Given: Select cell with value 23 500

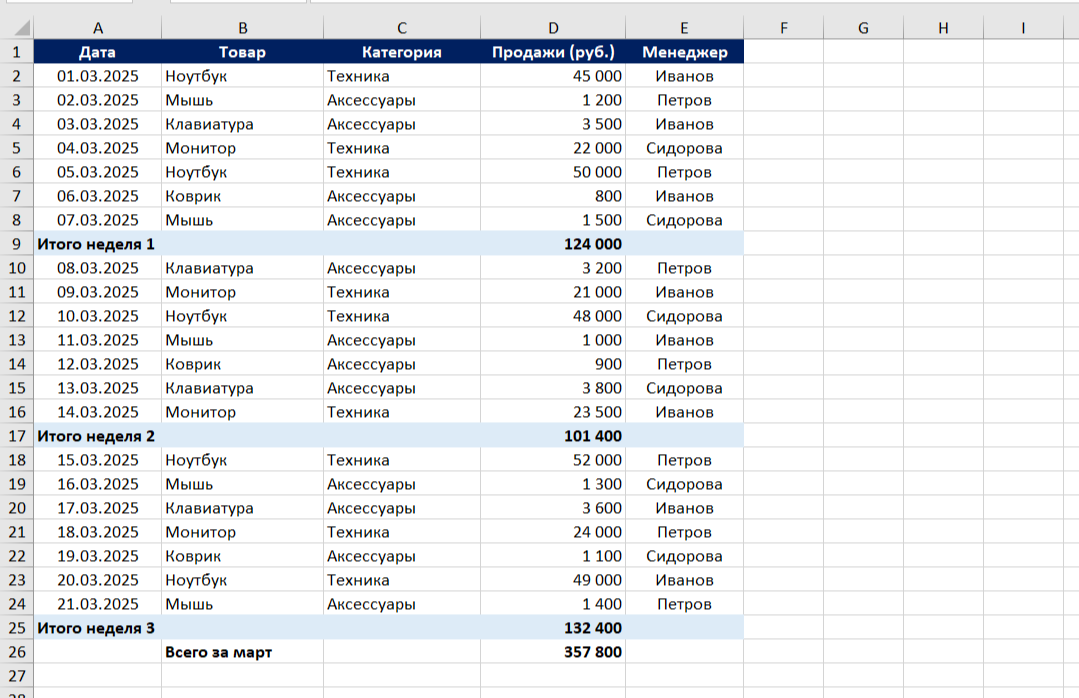Looking at the screenshot, I should point(553,412).
